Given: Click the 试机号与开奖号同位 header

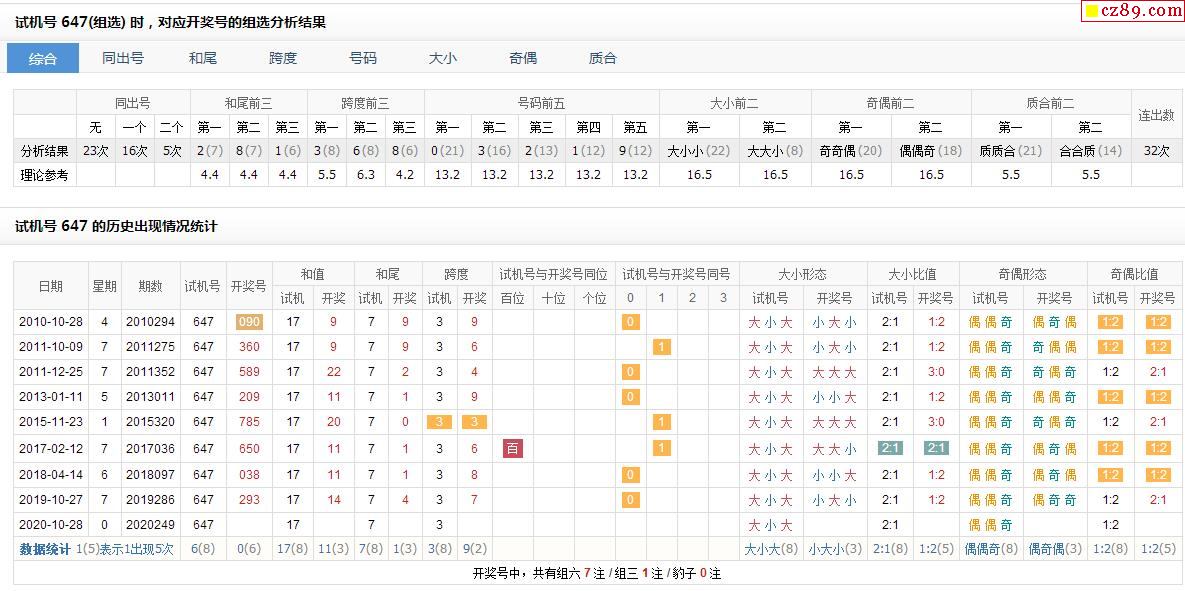Looking at the screenshot, I should tap(553, 274).
